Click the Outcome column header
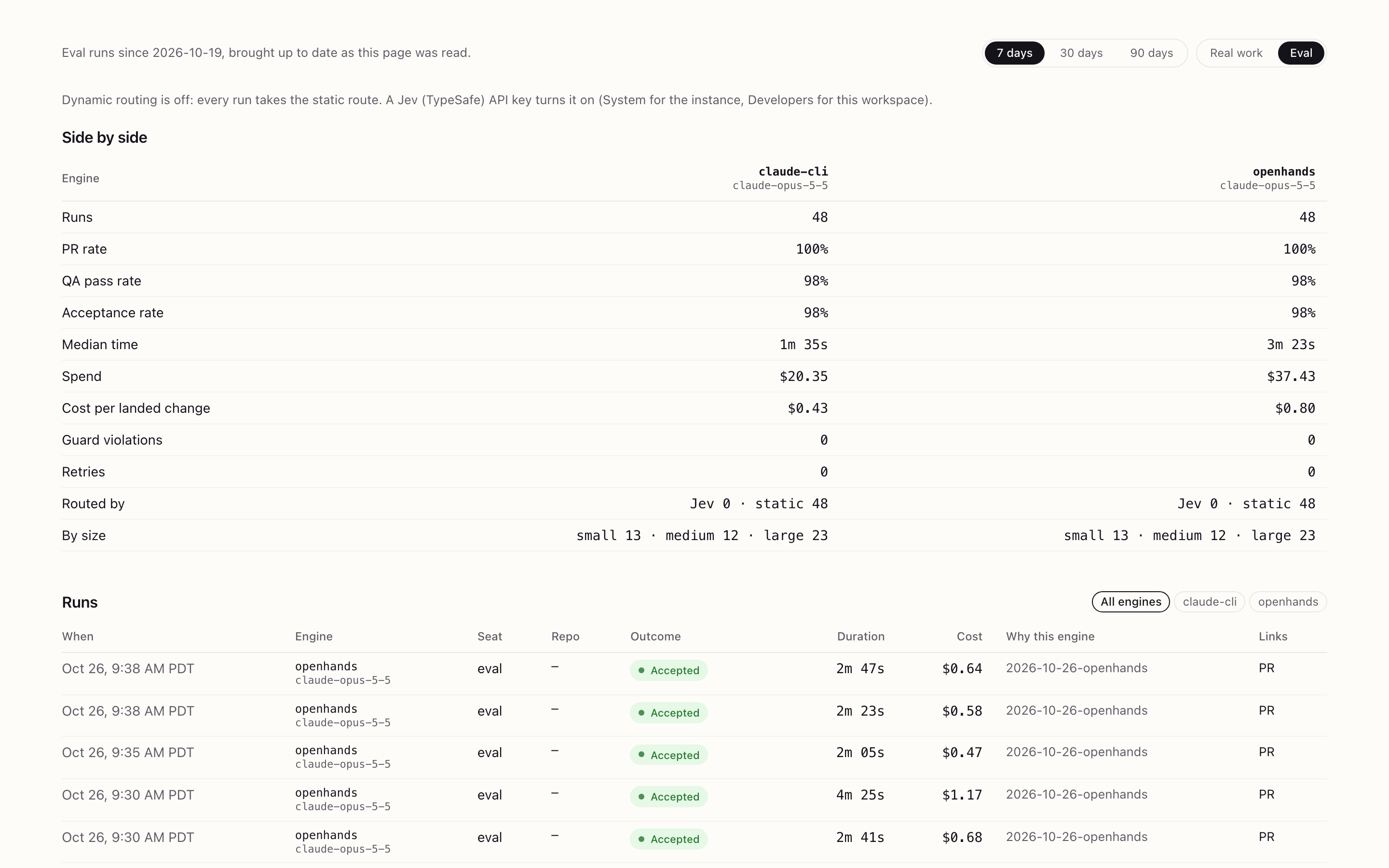Screen dimensions: 1389x868 pos(655,637)
